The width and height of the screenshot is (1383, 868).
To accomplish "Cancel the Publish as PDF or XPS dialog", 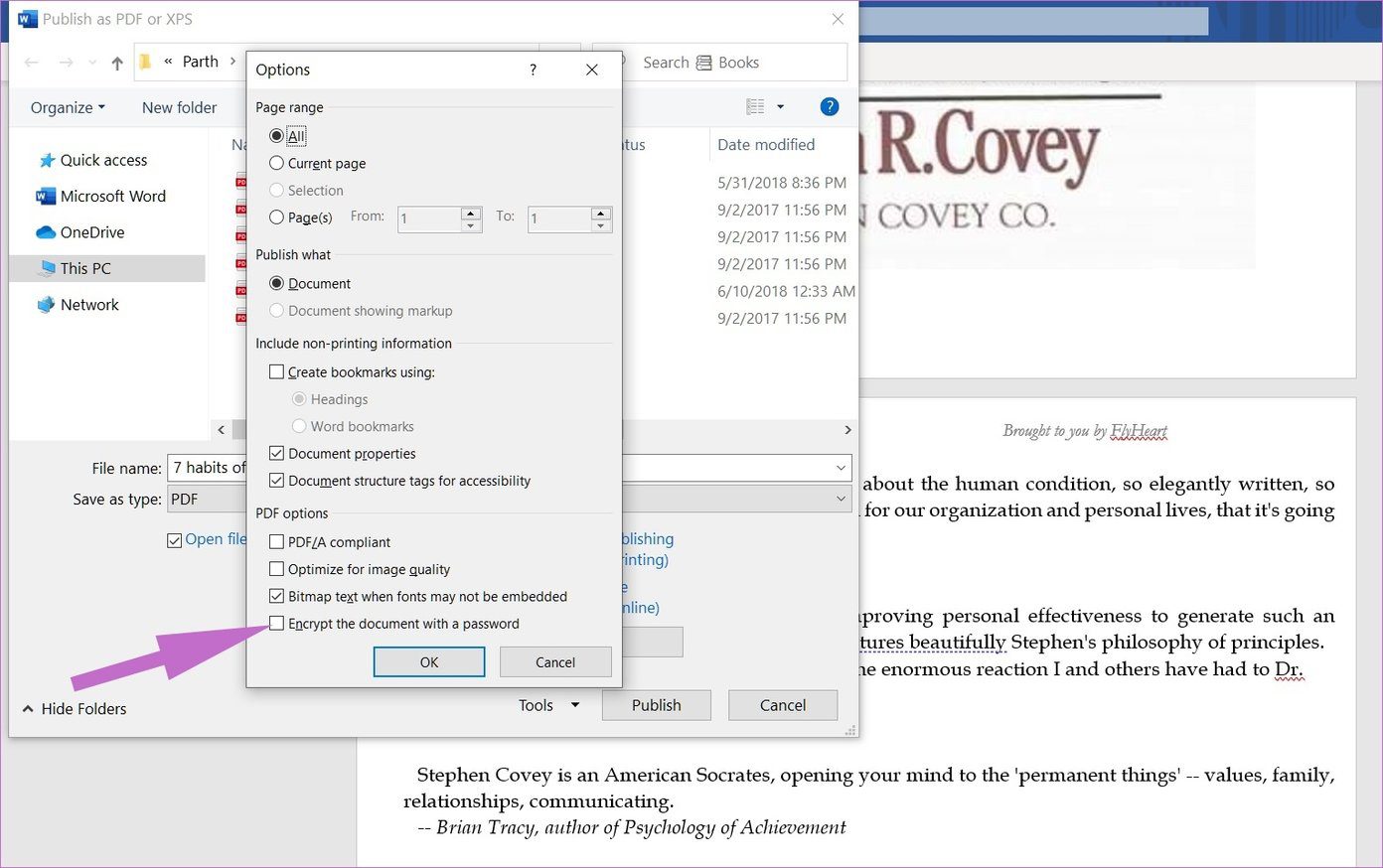I will (783, 705).
